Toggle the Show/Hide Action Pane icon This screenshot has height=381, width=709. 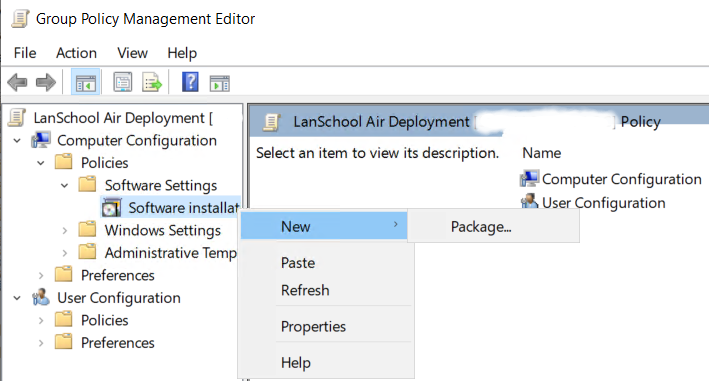click(x=220, y=84)
